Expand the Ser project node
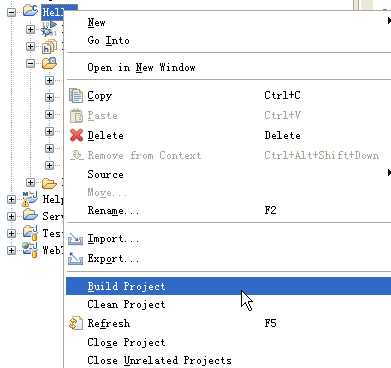This screenshot has width=391, height=368. tap(11, 216)
